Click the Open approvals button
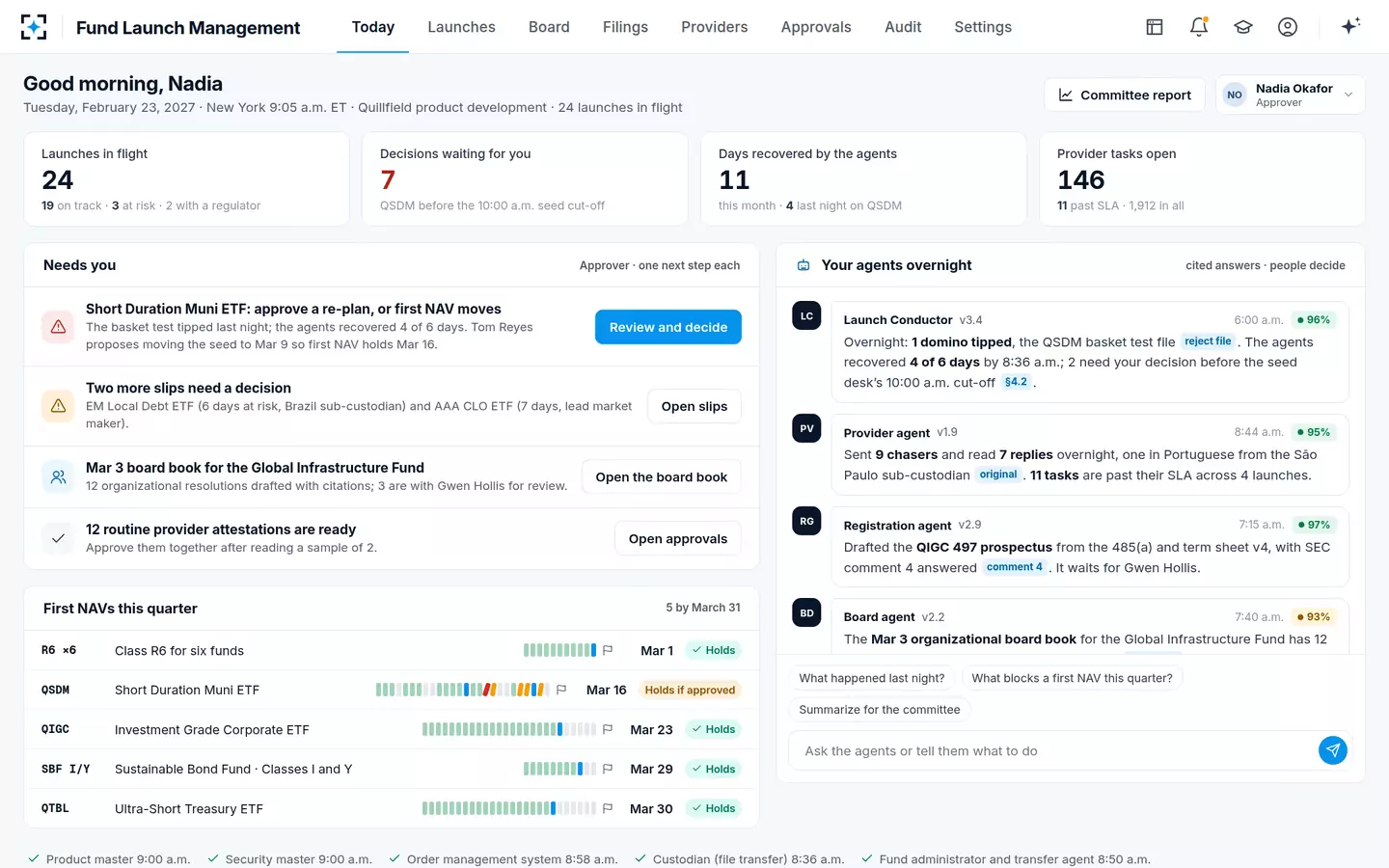This screenshot has height=868, width=1389. click(x=678, y=538)
